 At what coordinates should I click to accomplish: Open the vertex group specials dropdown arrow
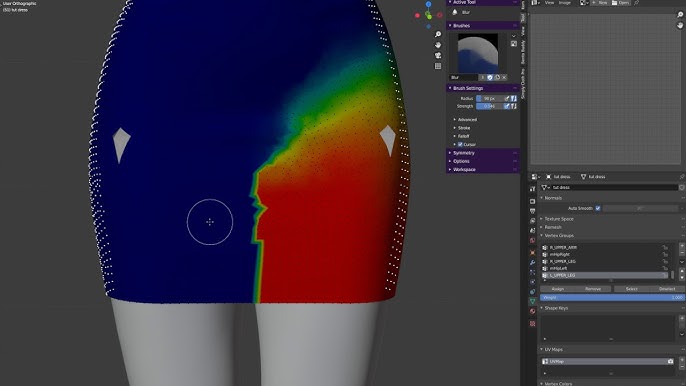(682, 262)
